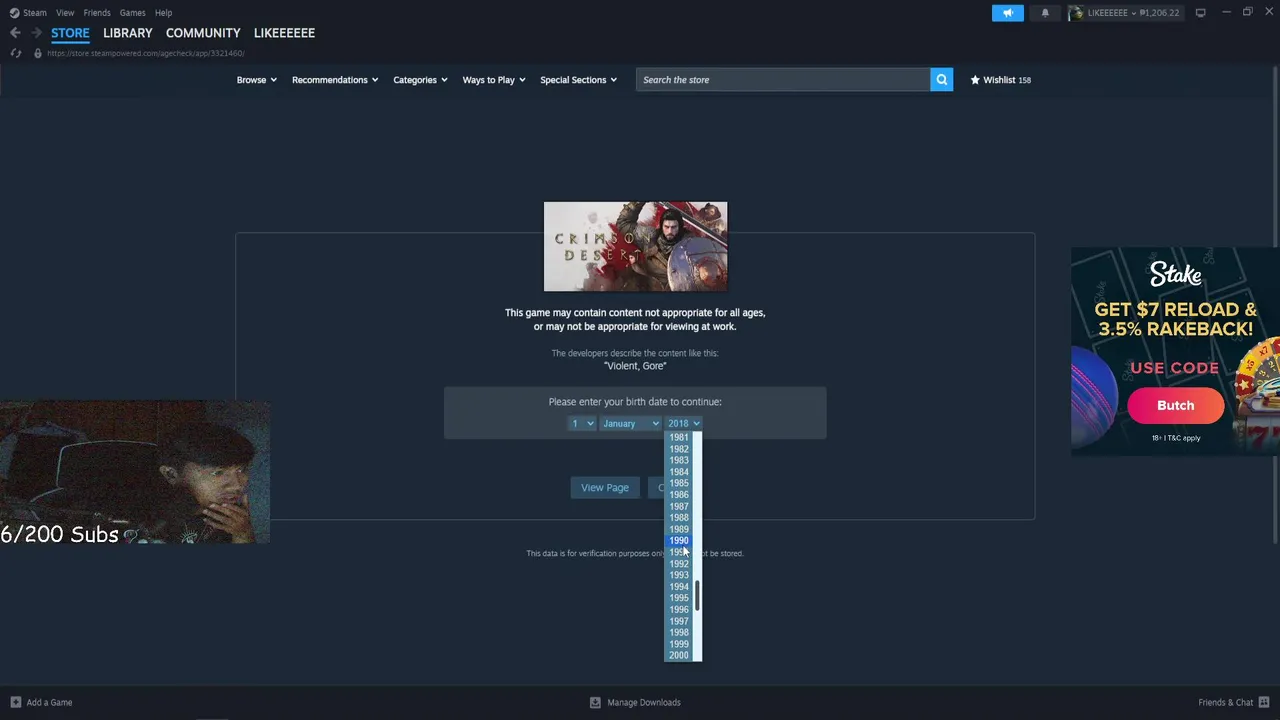Click the year dropdown showing 2018

[x=684, y=424]
